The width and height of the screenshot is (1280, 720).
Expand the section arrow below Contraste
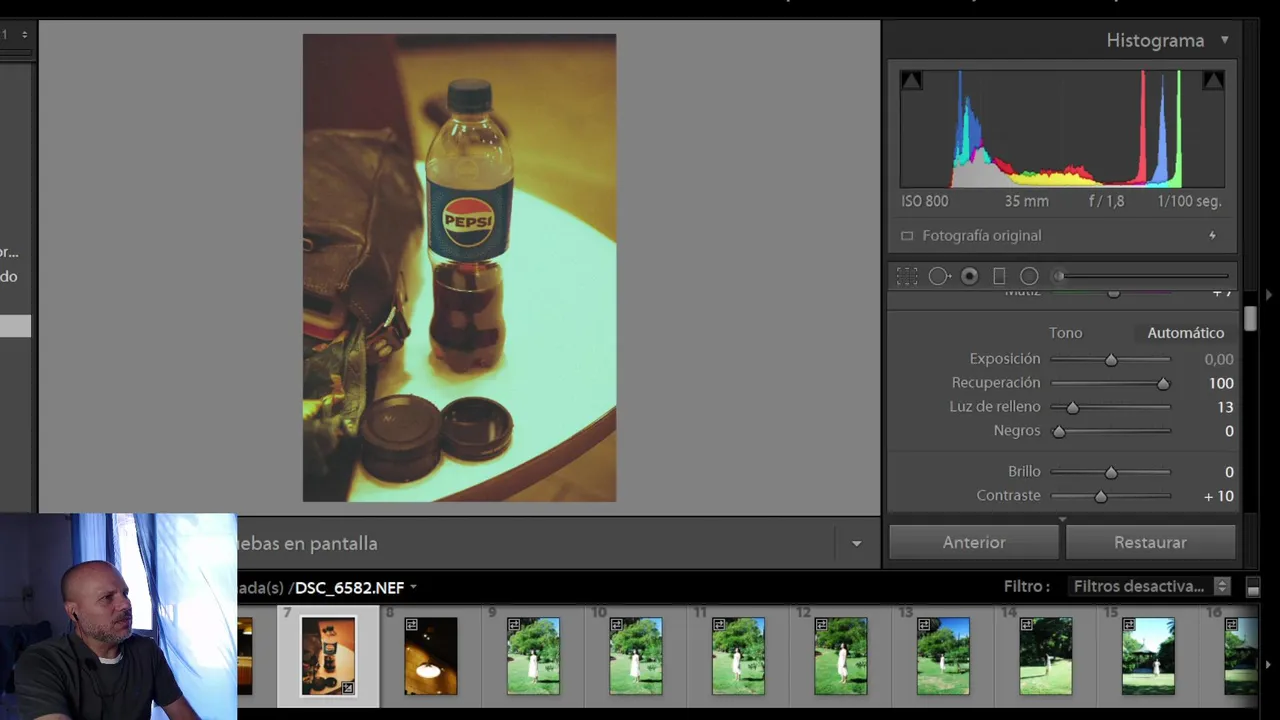[x=1062, y=519]
